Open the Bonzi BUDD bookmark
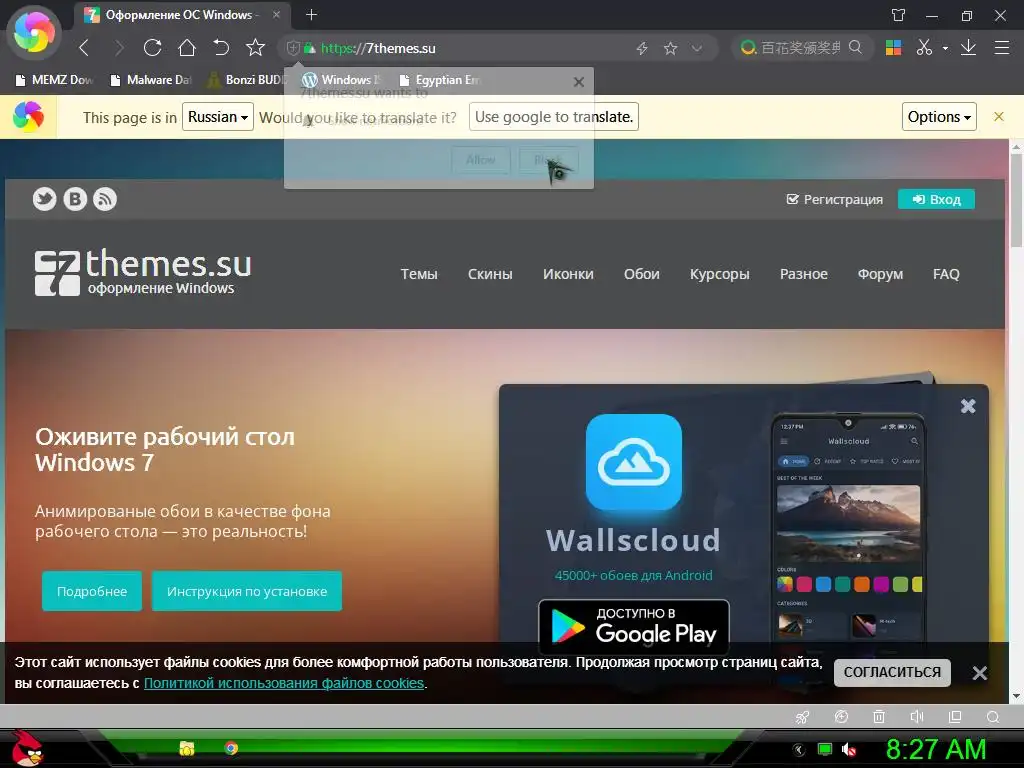The image size is (1024, 768). (248, 80)
